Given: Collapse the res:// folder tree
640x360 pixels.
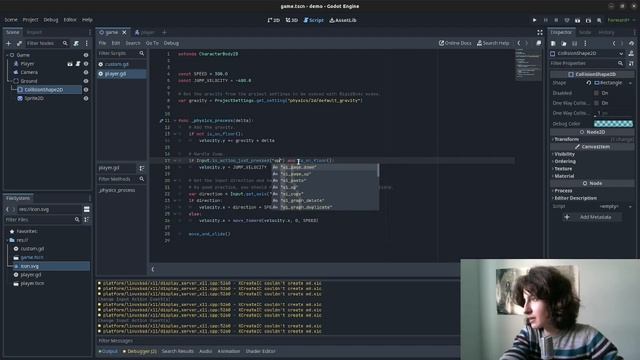Looking at the screenshot, I should tap(7, 240).
